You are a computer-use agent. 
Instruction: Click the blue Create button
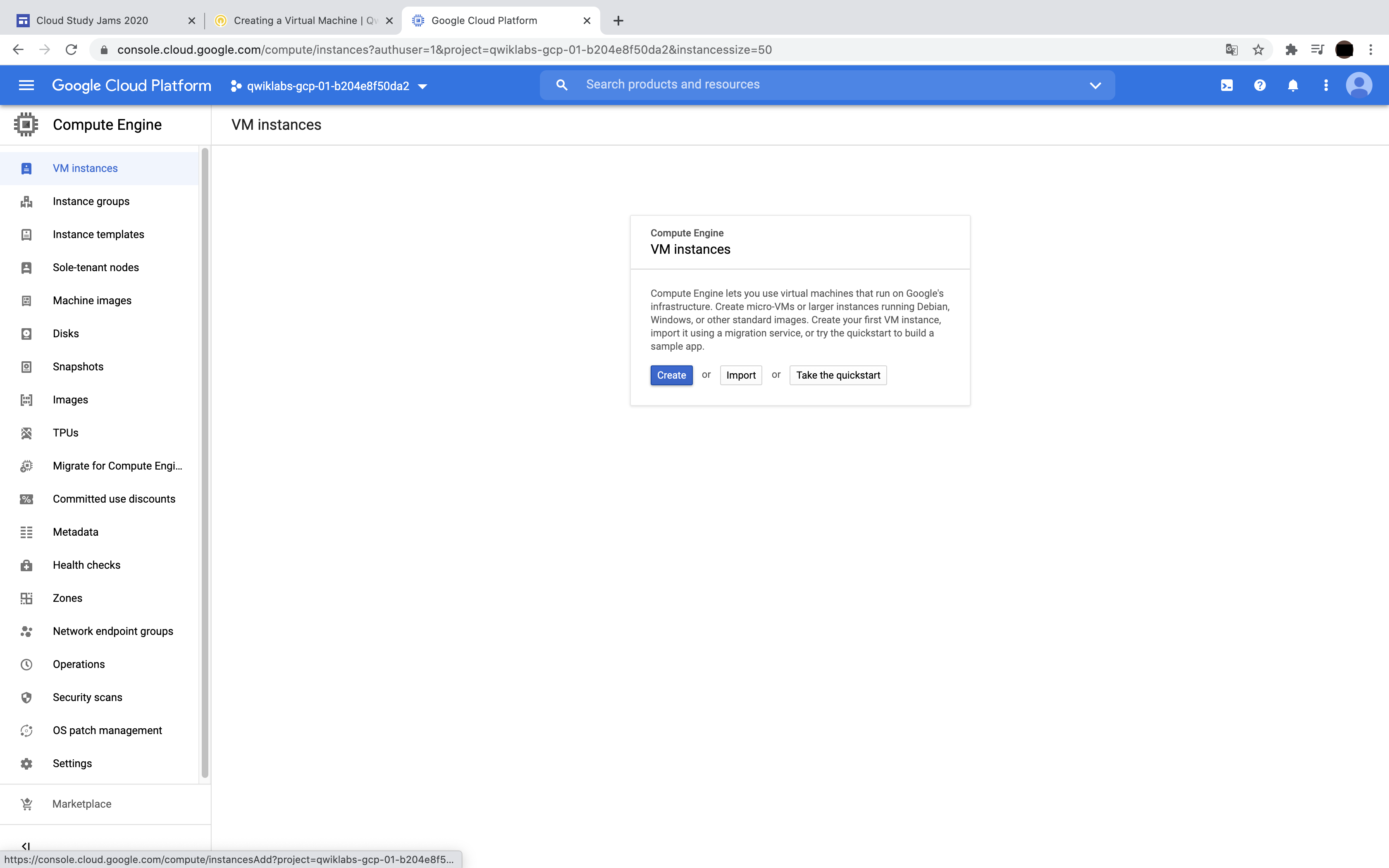pyautogui.click(x=671, y=375)
